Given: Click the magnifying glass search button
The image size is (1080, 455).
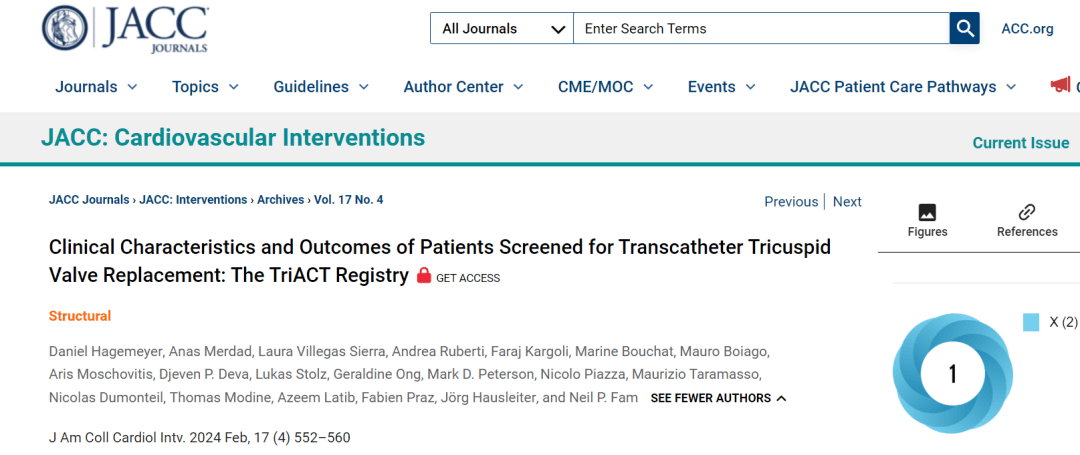Looking at the screenshot, I should click(964, 28).
